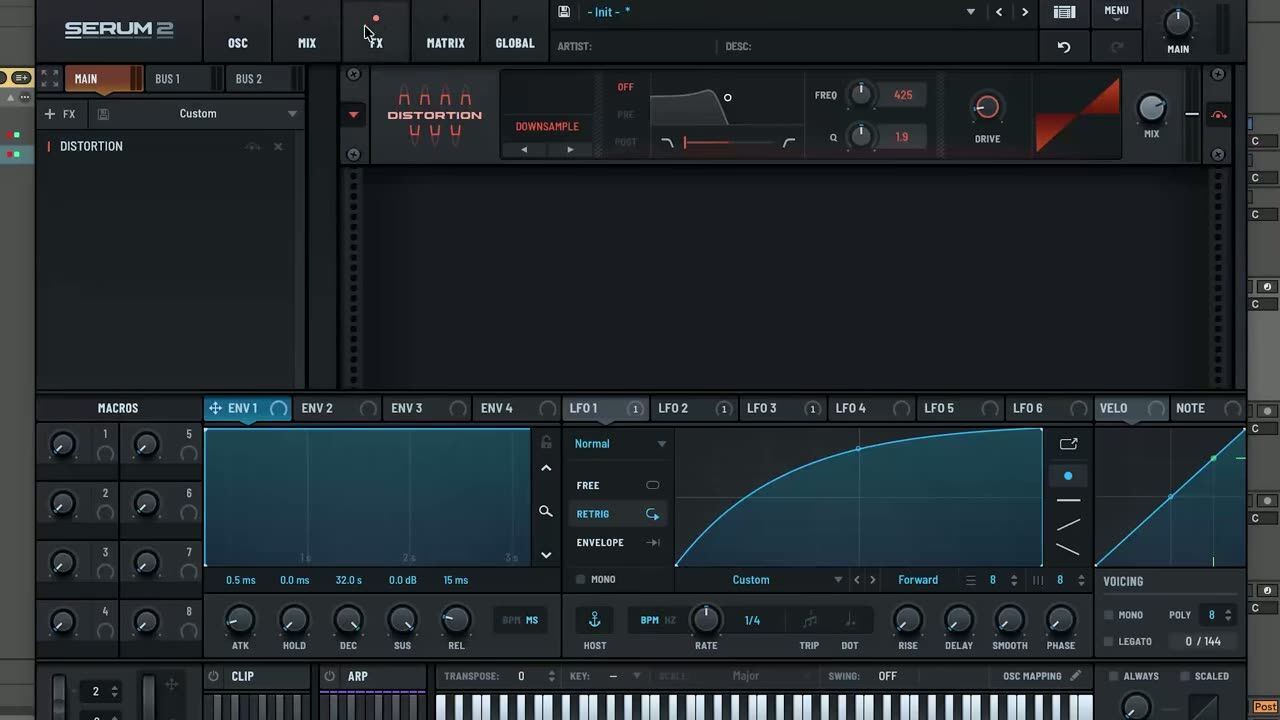Choose the low-pass filter shape icon

point(668,144)
